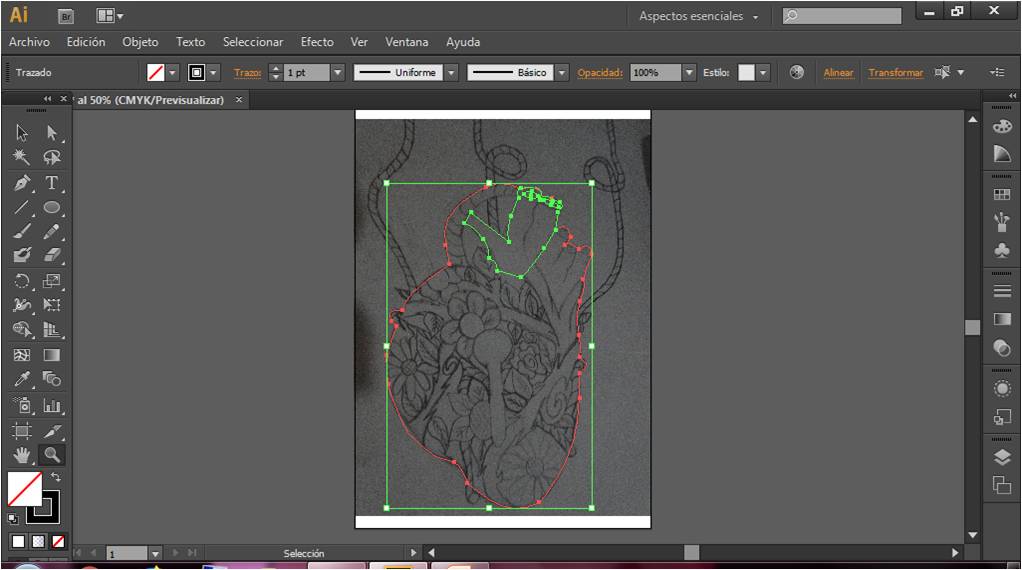The width and height of the screenshot is (1022, 570).
Task: Open the Stroke panel icon
Action: pyautogui.click(x=1002, y=291)
